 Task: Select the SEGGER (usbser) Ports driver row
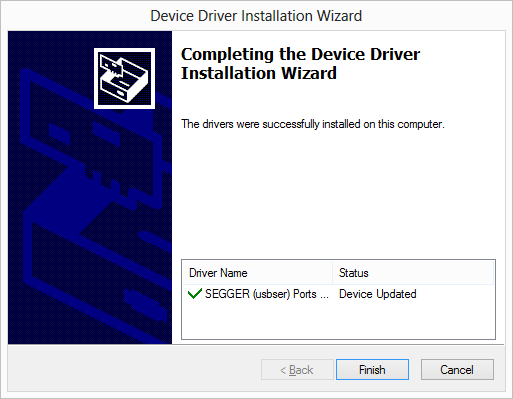point(338,294)
